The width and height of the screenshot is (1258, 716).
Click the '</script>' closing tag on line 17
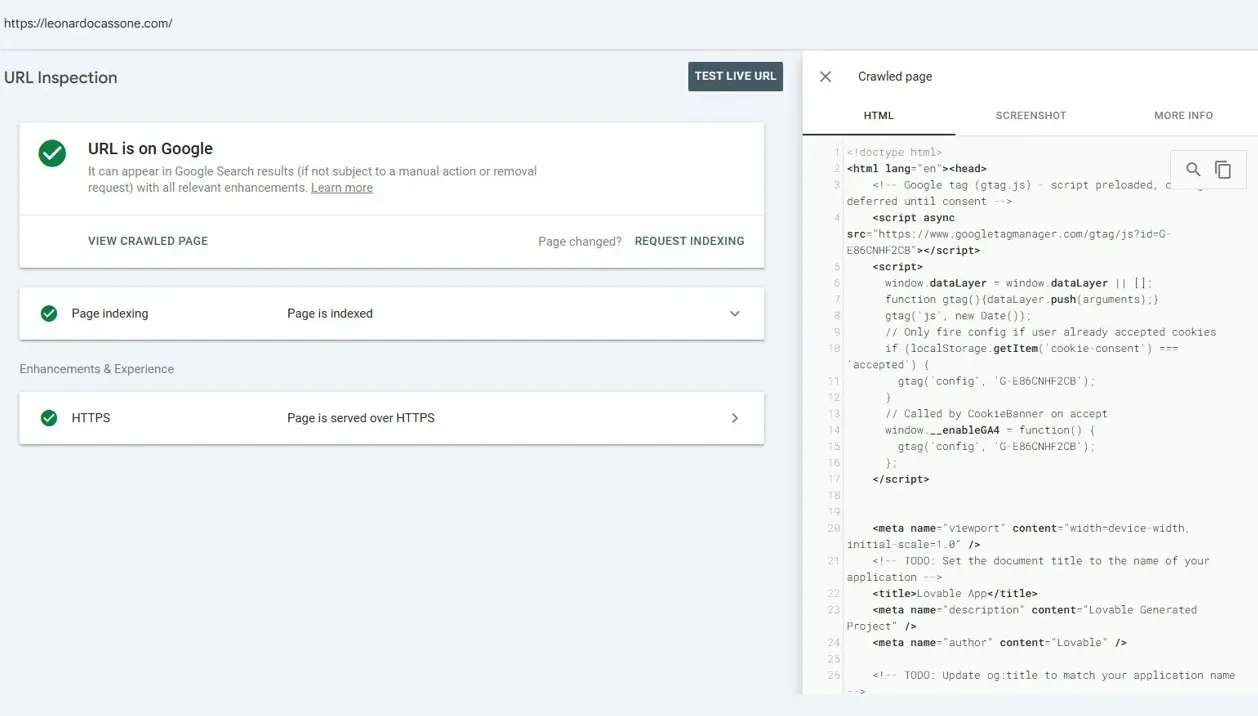(900, 479)
